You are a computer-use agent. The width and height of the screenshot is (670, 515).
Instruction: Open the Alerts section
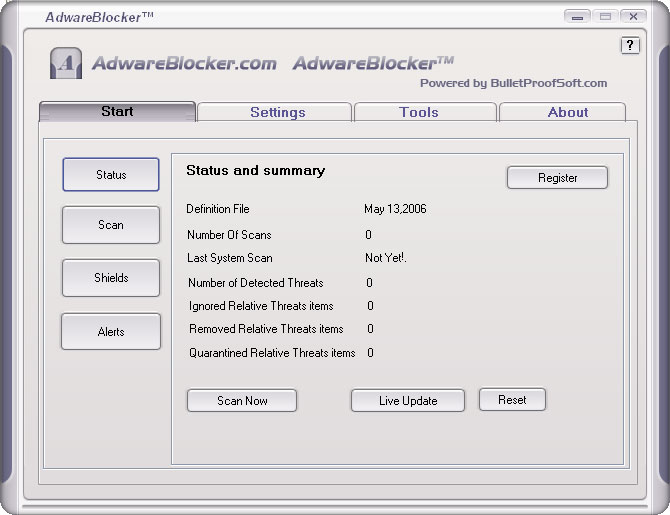[111, 332]
